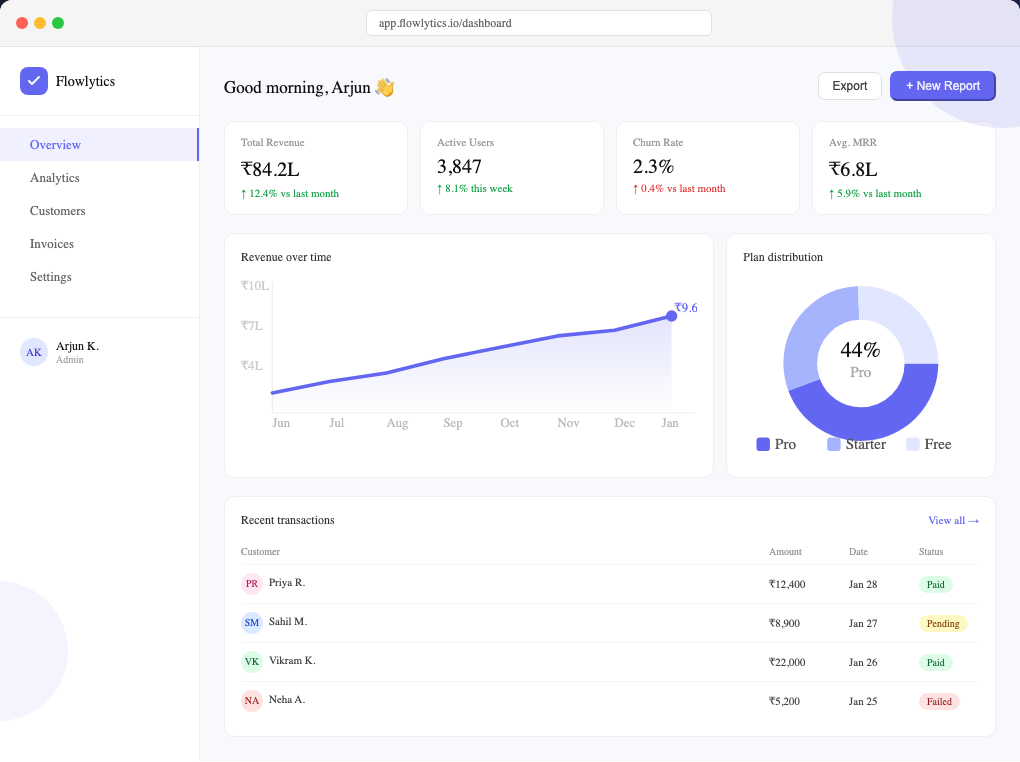This screenshot has width=1020, height=762.
Task: Click the ₹22,000 amount
Action: pyautogui.click(x=787, y=662)
